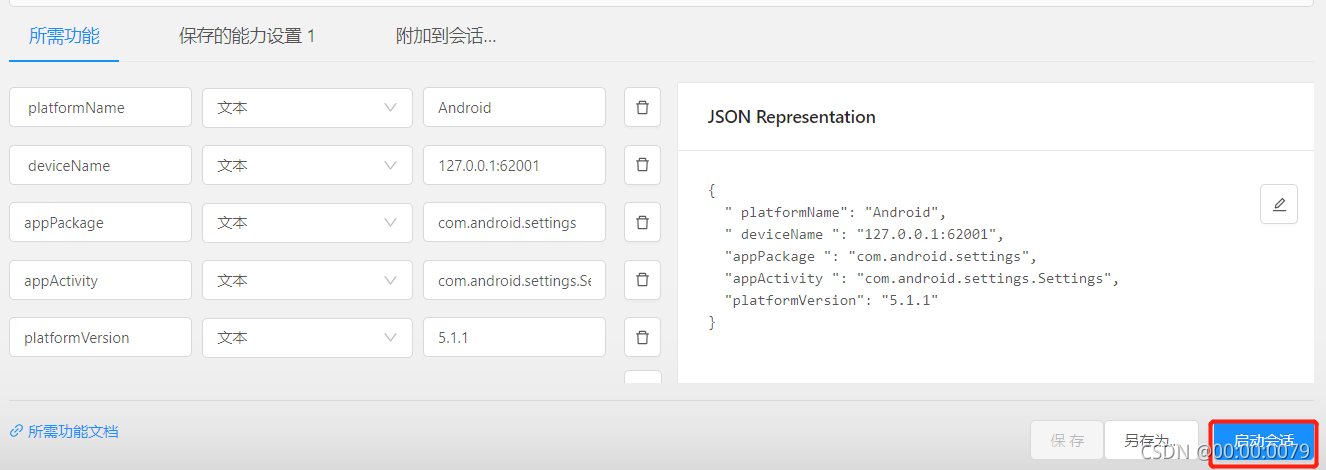Image resolution: width=1326 pixels, height=470 pixels.
Task: Open type dropdown for appActivity row
Action: tap(307, 280)
